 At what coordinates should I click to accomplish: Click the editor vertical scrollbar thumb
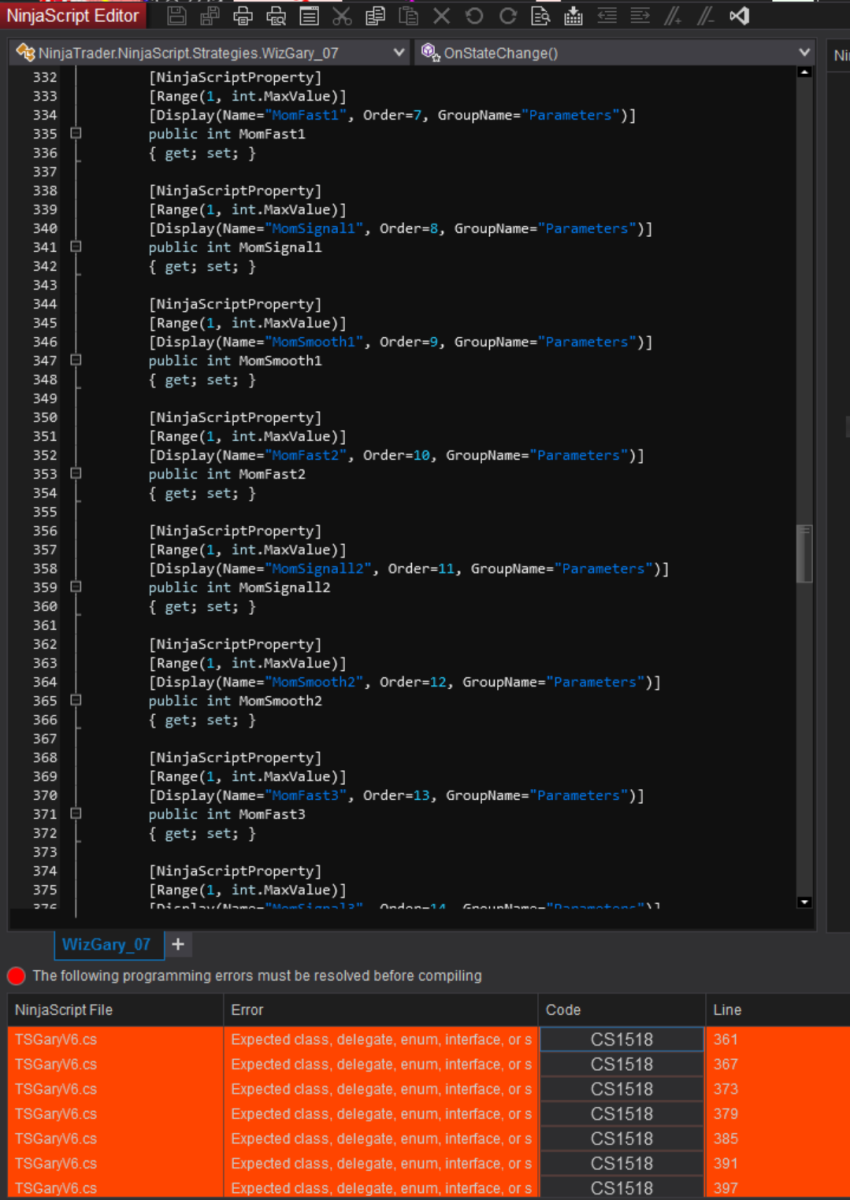[x=805, y=553]
